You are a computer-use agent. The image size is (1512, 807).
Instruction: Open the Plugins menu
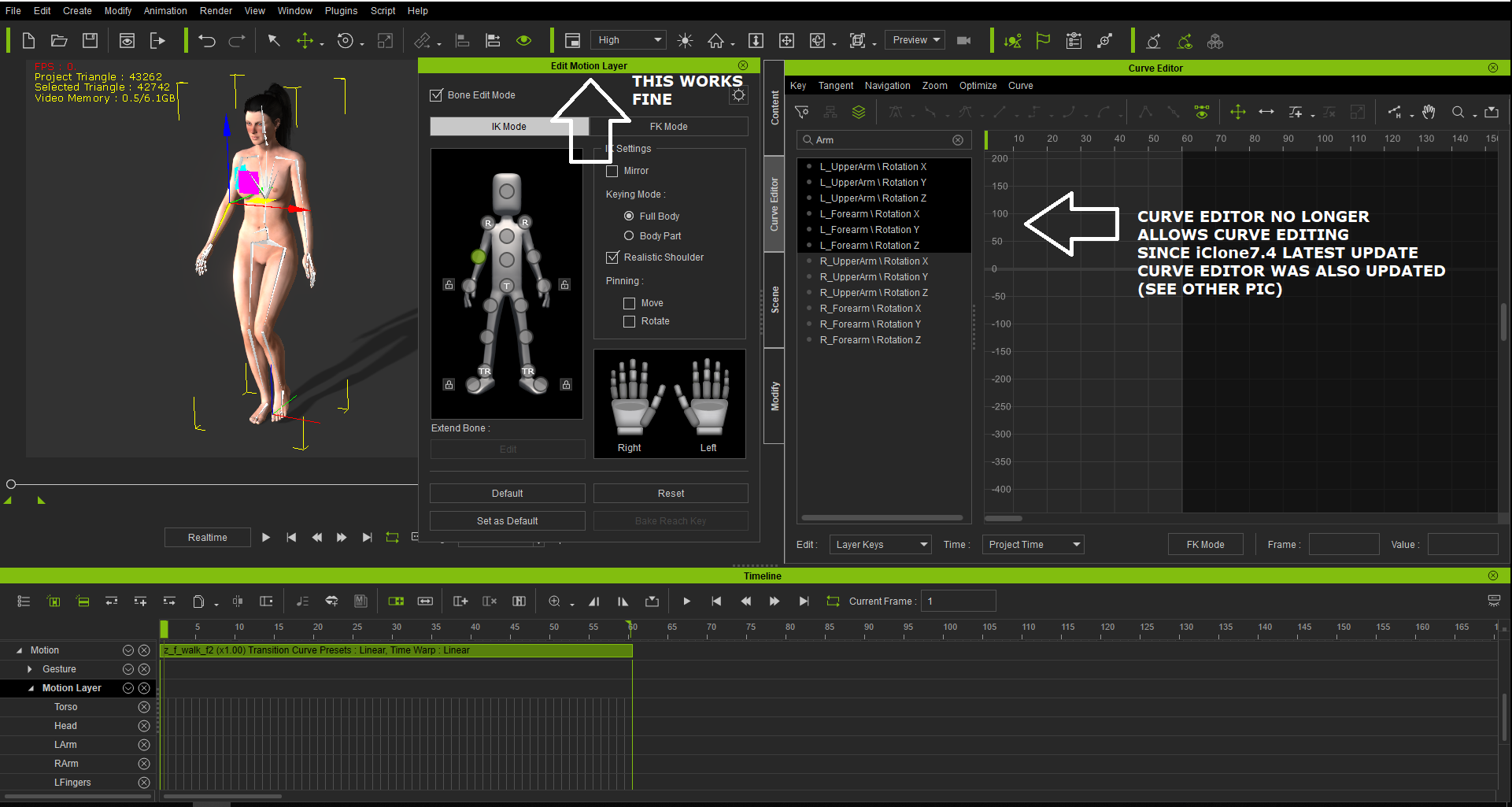point(341,11)
